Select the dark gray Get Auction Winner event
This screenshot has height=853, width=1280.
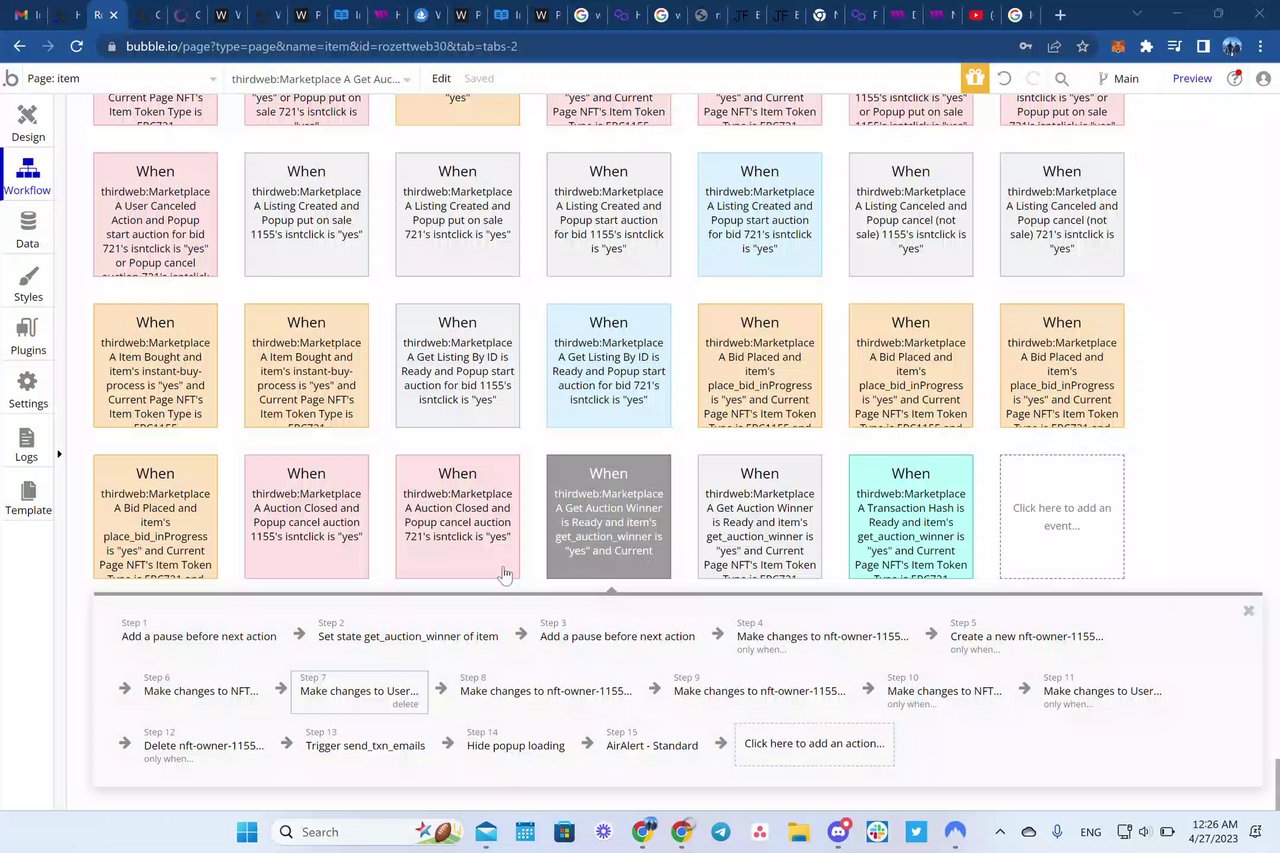point(609,517)
